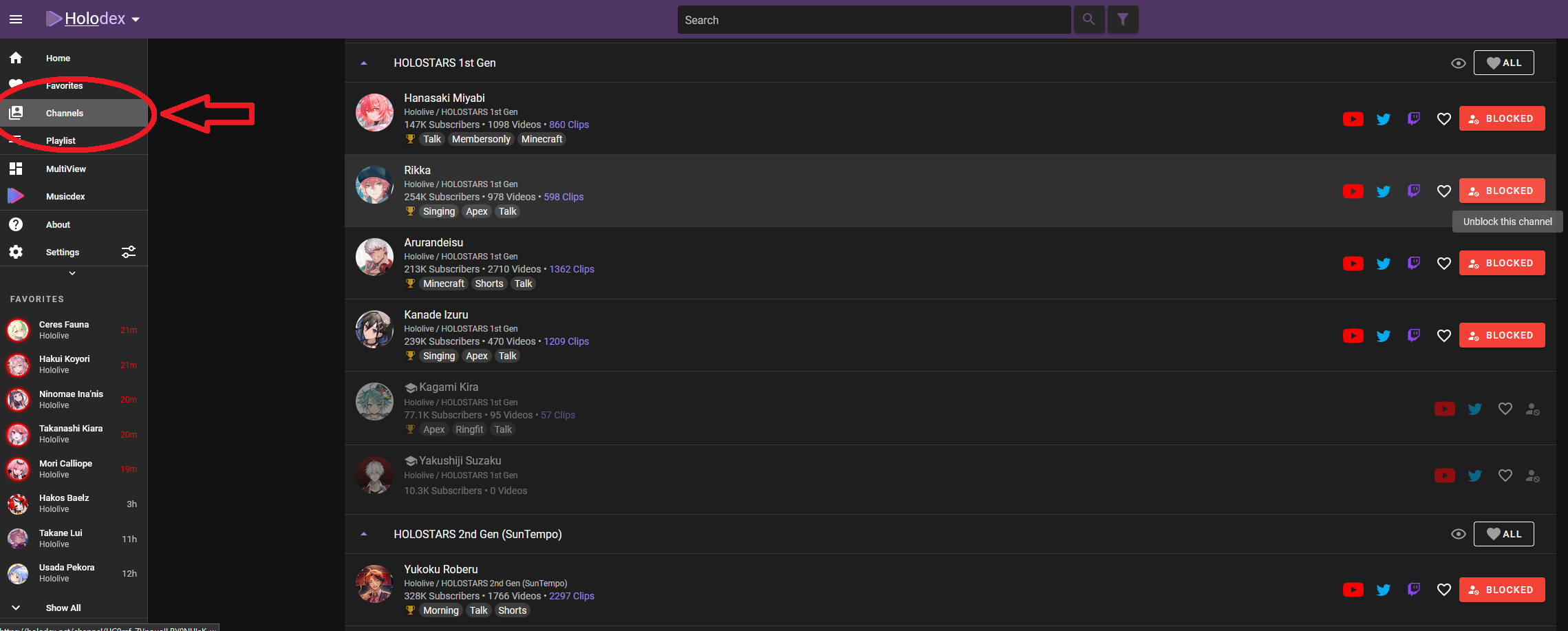
Task: Open Rikka's Twitter profile icon
Action: [x=1383, y=191]
